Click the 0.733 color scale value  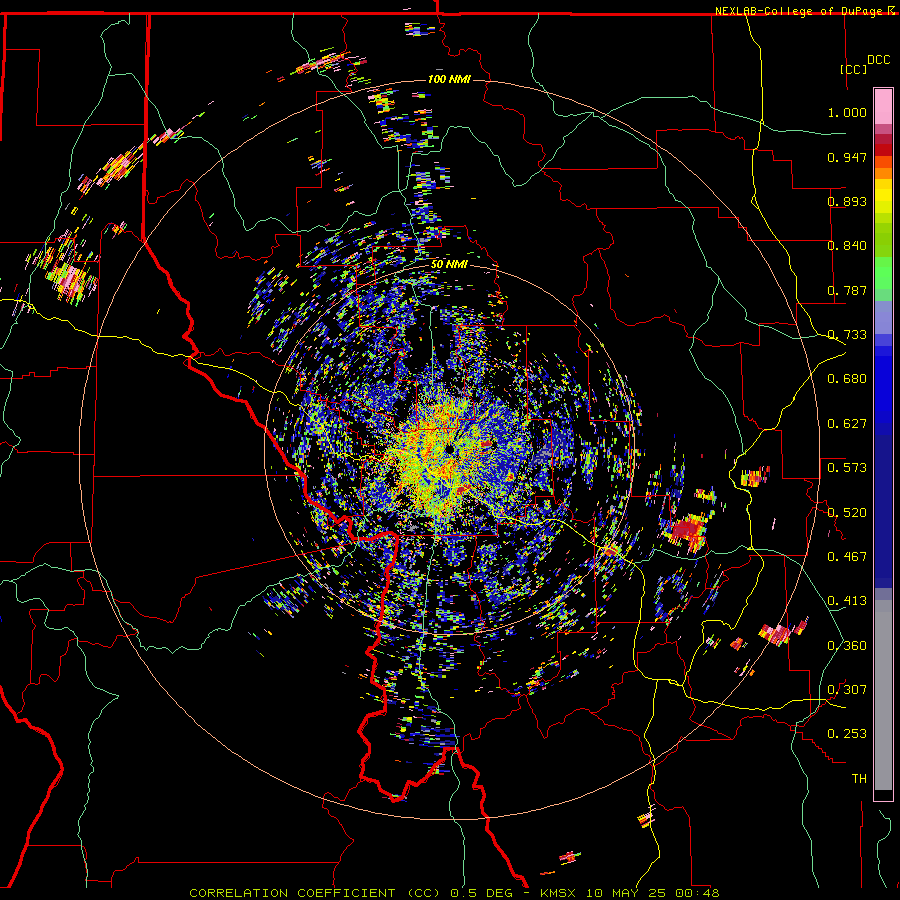pos(847,335)
